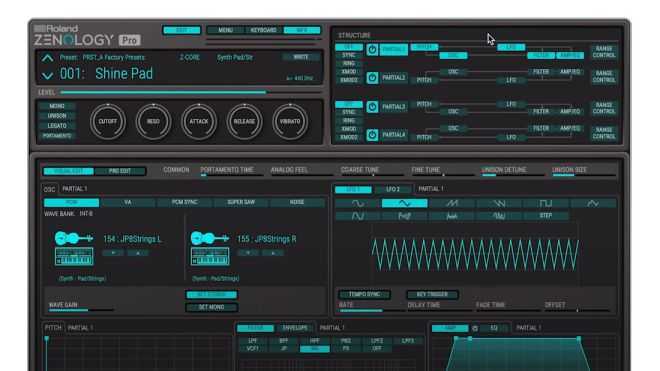Select the sine LFO waveform icon

coord(358,204)
